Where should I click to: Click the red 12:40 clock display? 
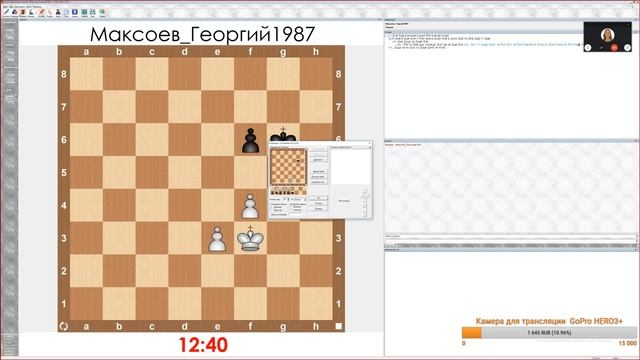tap(203, 345)
